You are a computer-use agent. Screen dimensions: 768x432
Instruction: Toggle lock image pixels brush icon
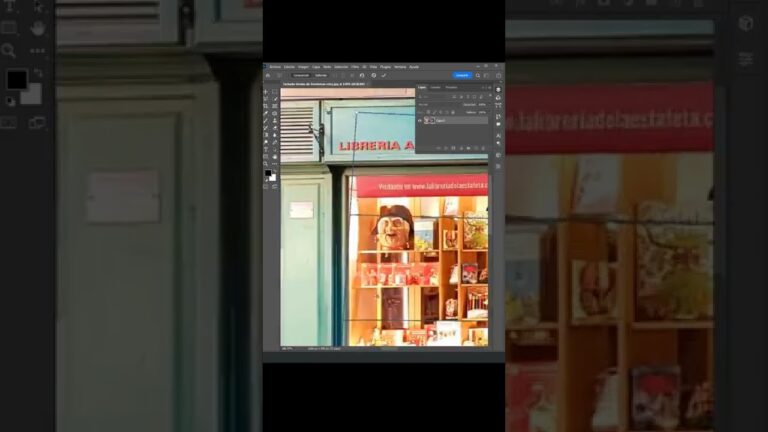tap(434, 112)
